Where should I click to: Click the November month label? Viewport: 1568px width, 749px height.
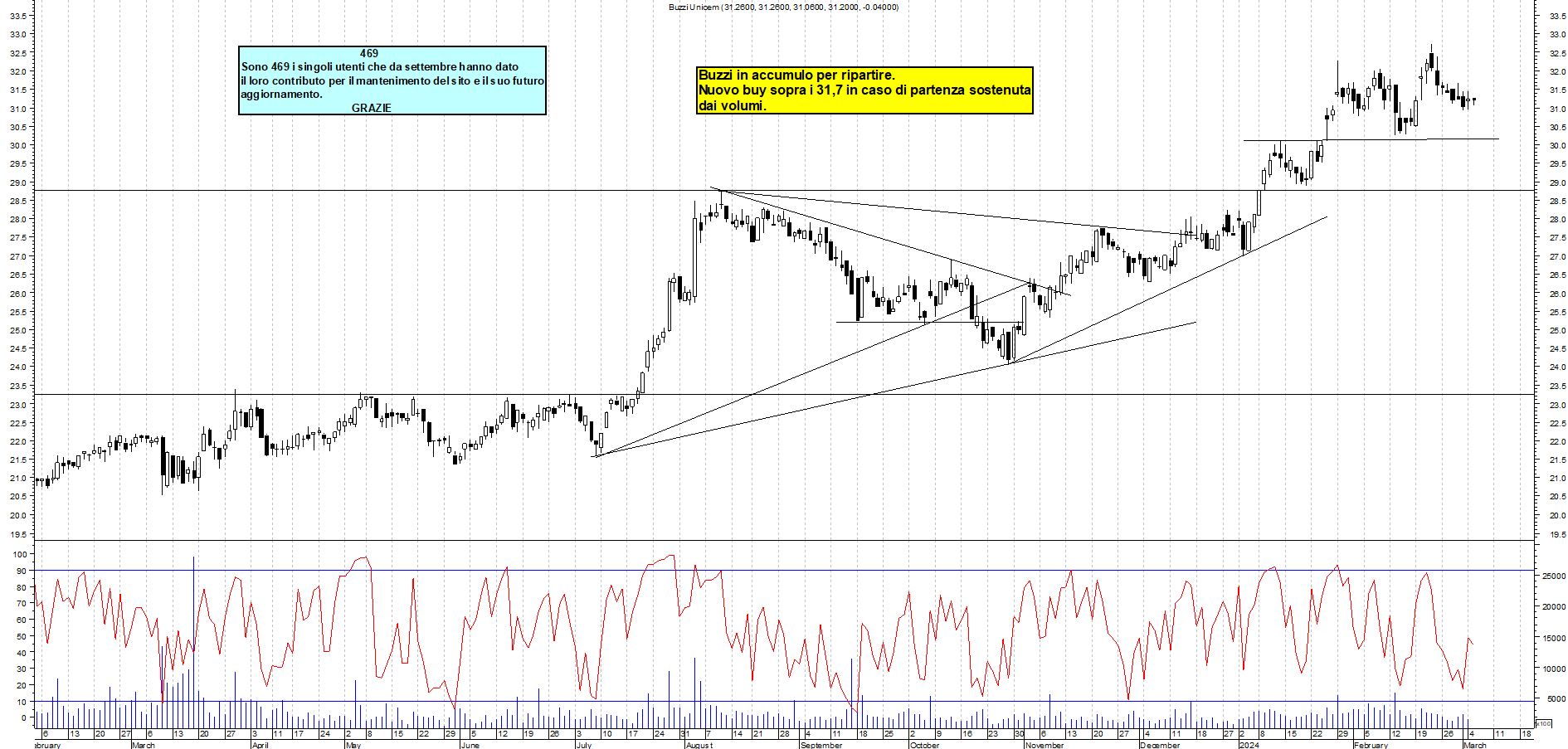[1044, 745]
